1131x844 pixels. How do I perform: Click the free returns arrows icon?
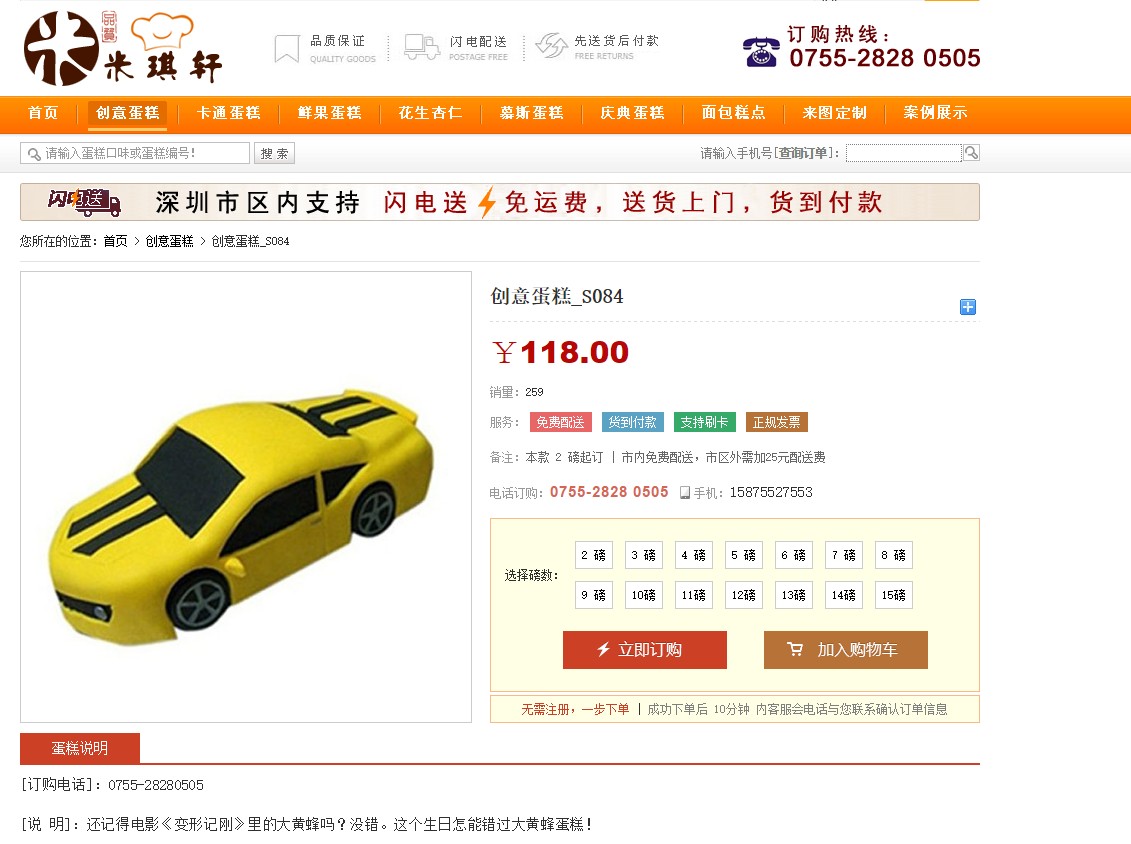click(x=552, y=45)
